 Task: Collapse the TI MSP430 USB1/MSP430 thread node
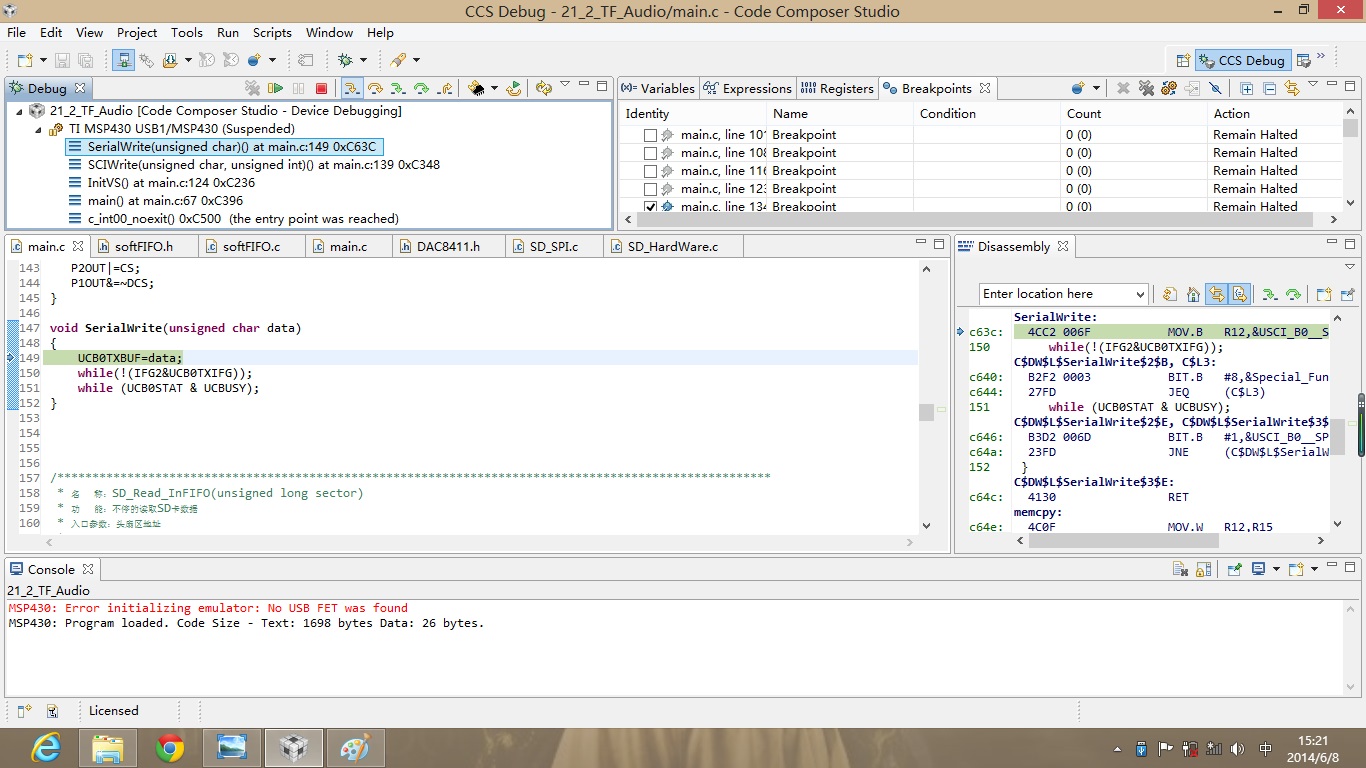click(x=37, y=129)
